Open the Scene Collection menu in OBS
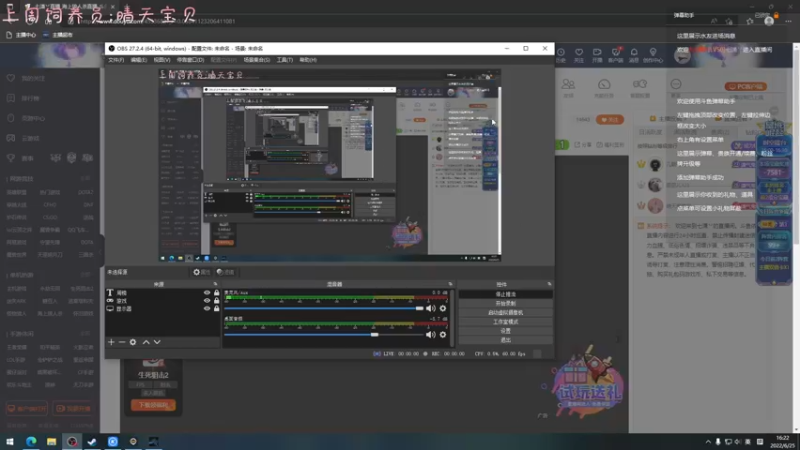 (x=257, y=60)
